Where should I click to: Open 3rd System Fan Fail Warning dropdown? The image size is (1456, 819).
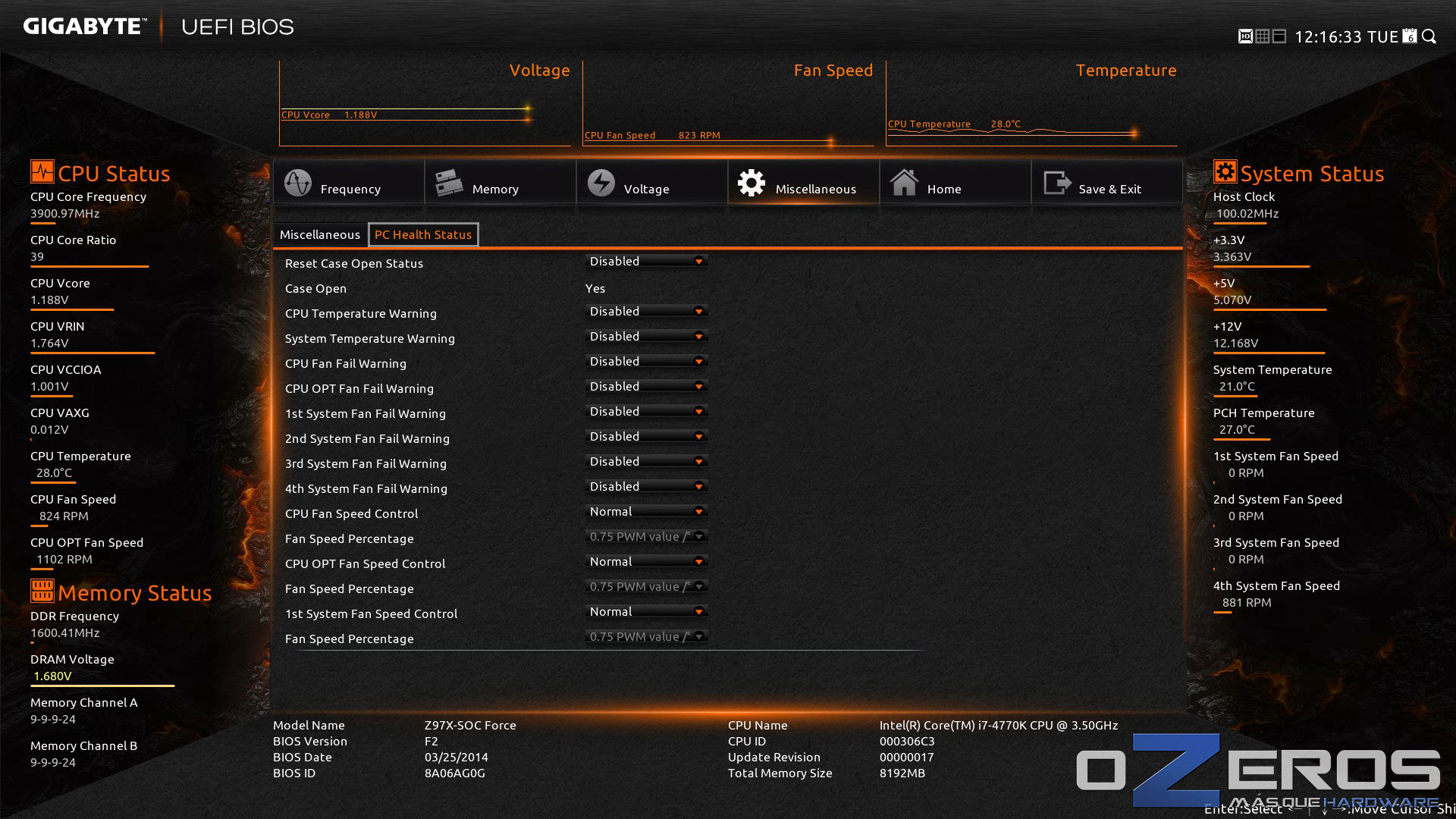[x=647, y=461]
